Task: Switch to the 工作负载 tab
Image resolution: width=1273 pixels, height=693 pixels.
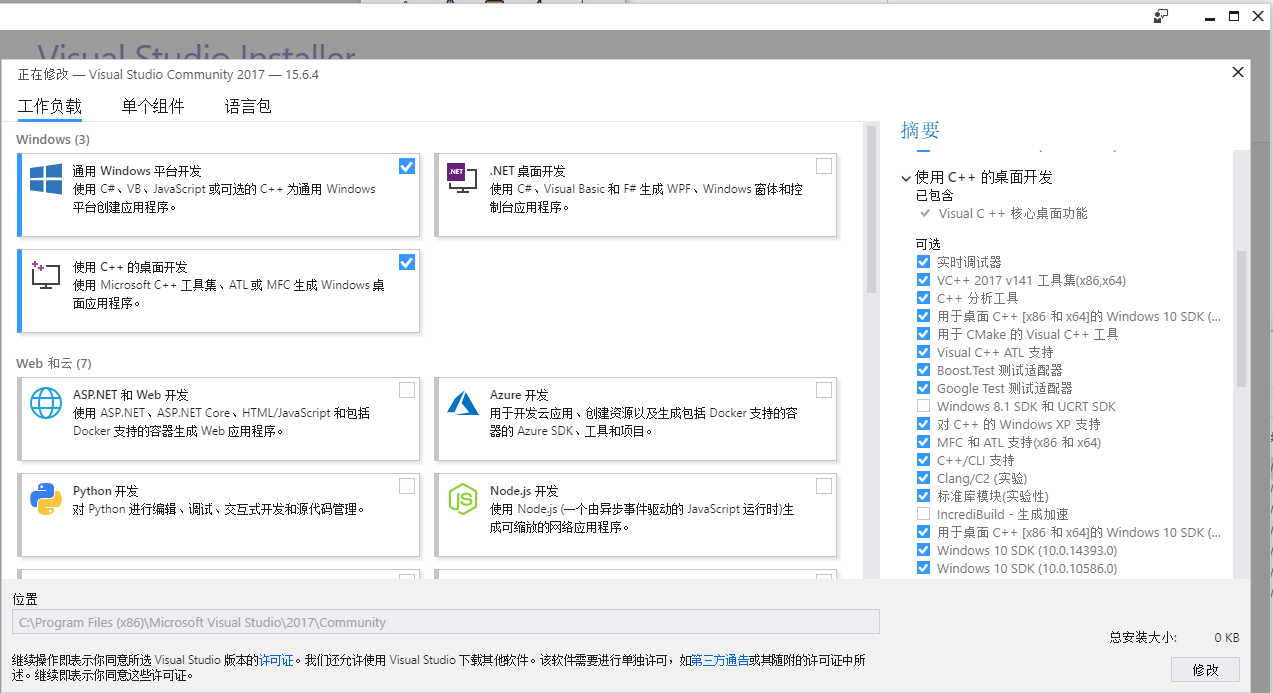Action: click(50, 106)
